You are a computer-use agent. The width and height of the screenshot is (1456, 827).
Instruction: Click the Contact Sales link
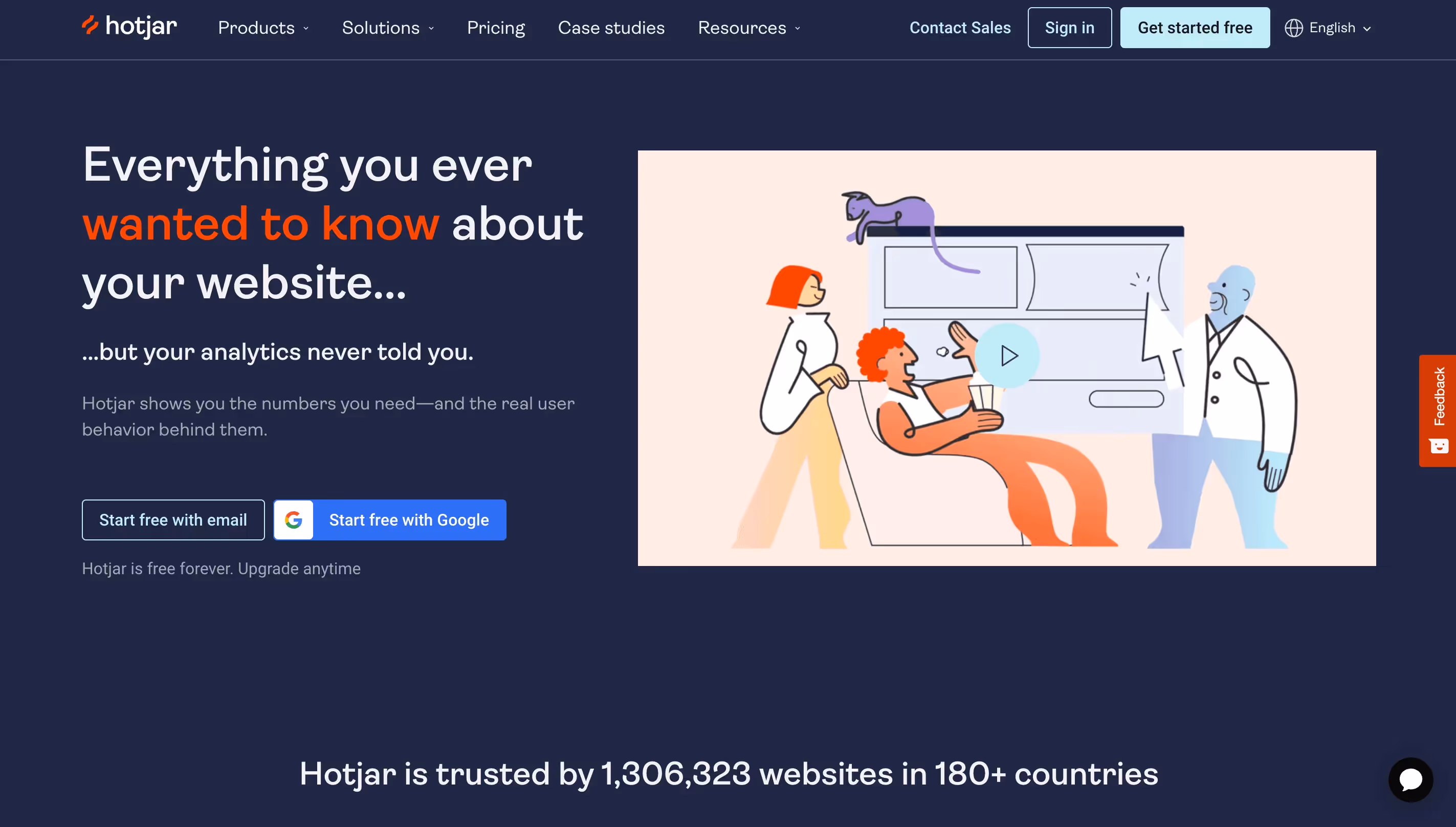[x=960, y=28]
